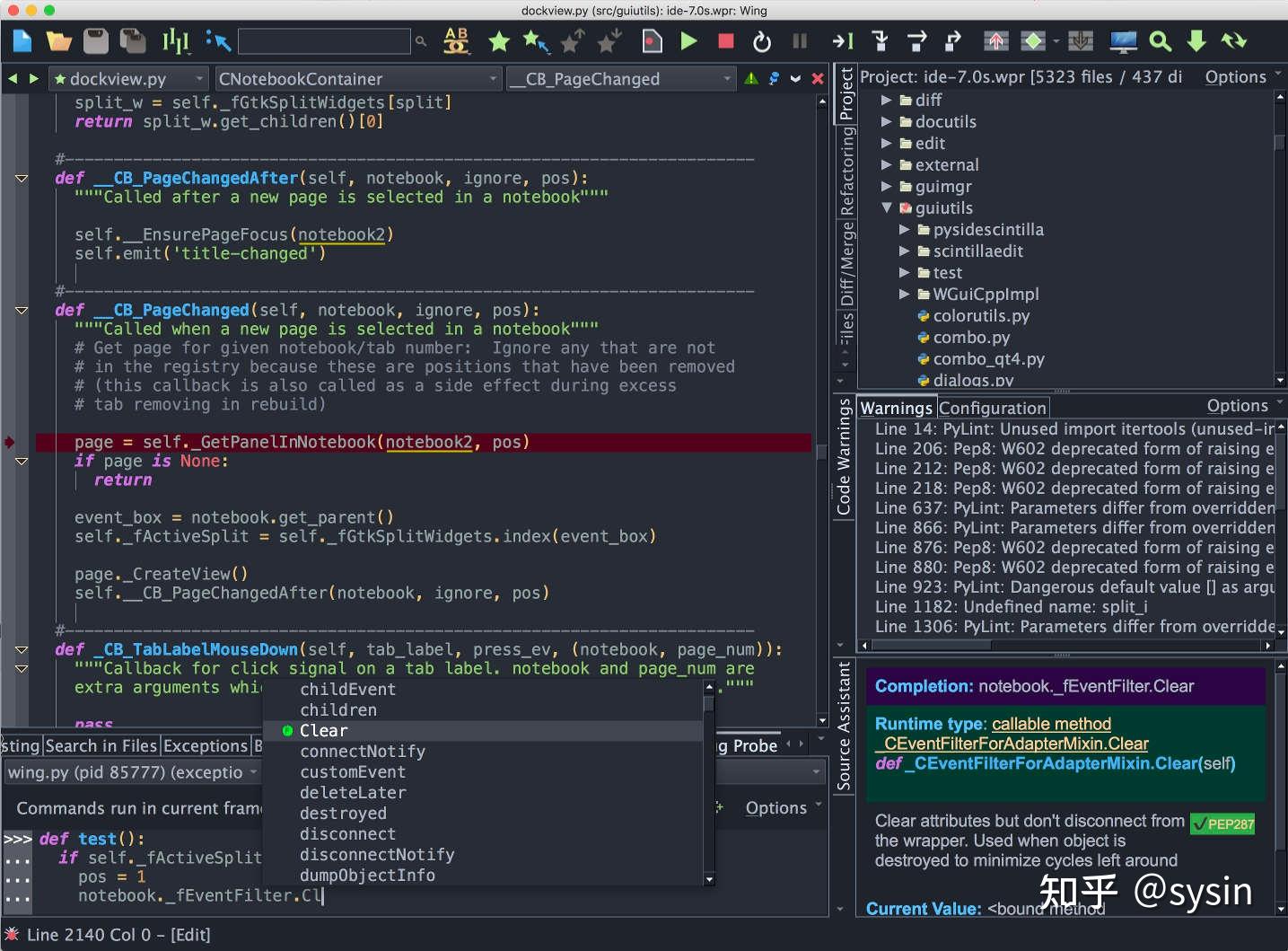Open a file using the folder icon
Viewport: 1288px width, 951px height.
click(x=57, y=40)
